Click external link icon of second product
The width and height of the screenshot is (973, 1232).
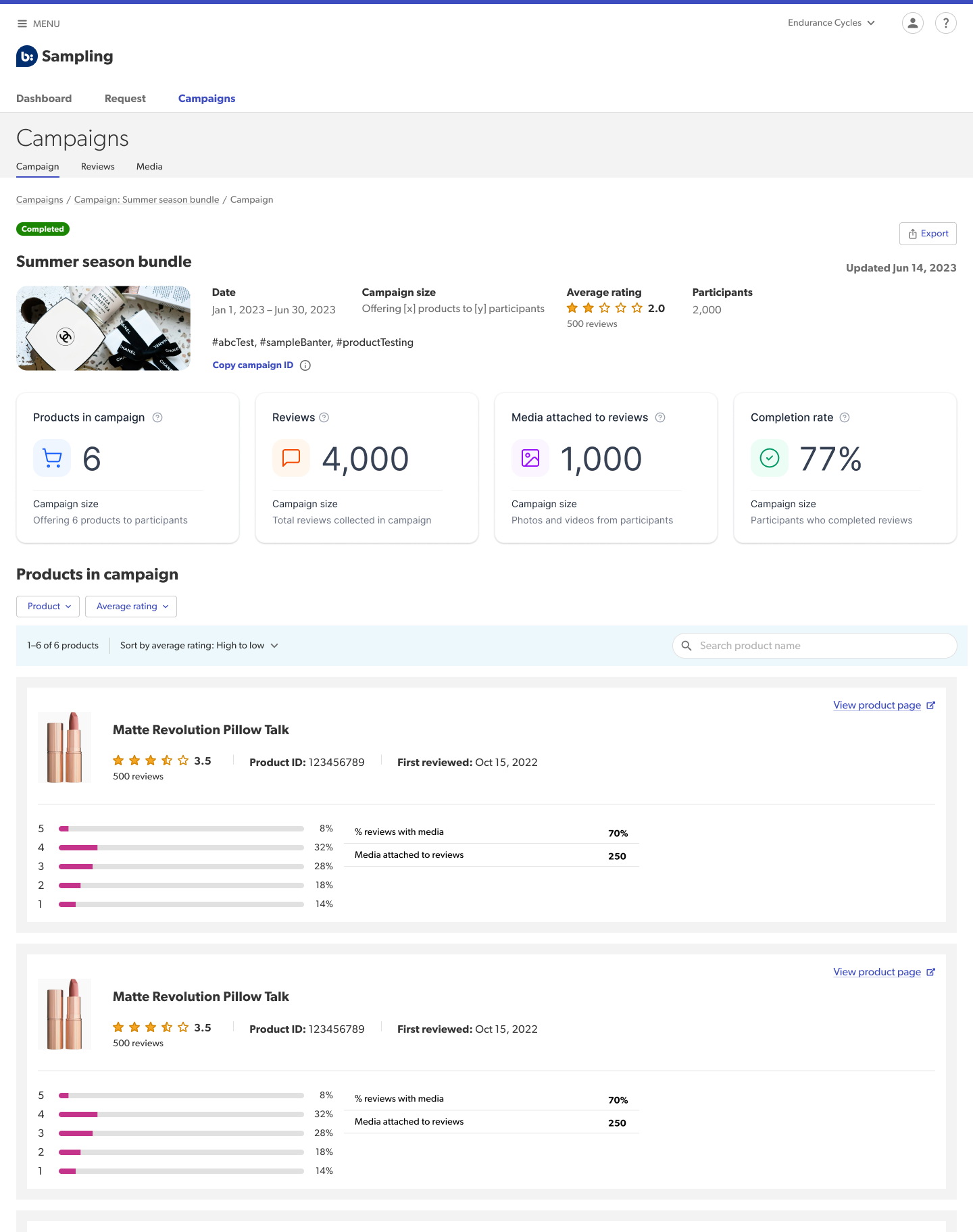(x=931, y=972)
